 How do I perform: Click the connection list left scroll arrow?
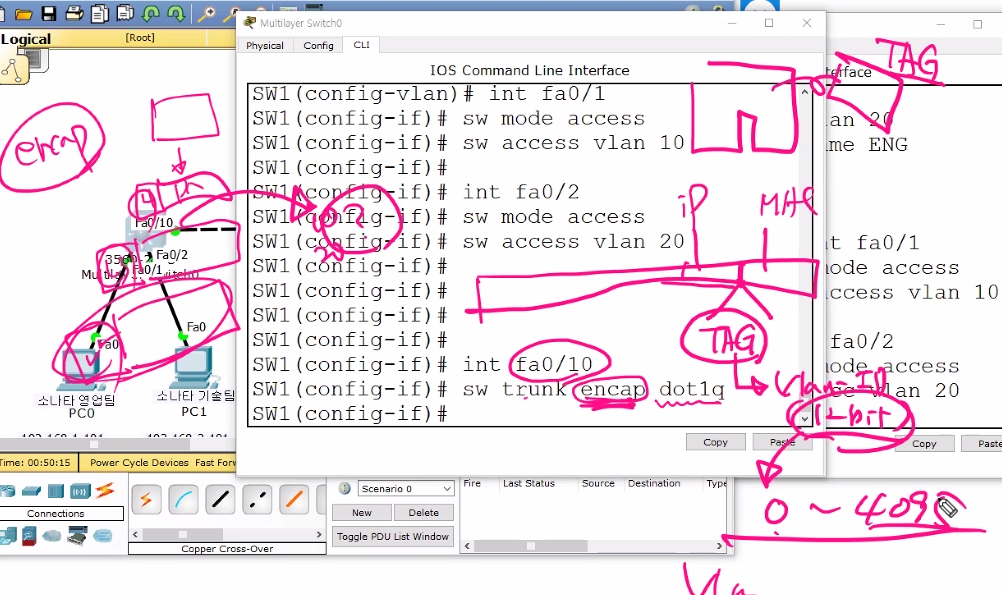pos(135,534)
